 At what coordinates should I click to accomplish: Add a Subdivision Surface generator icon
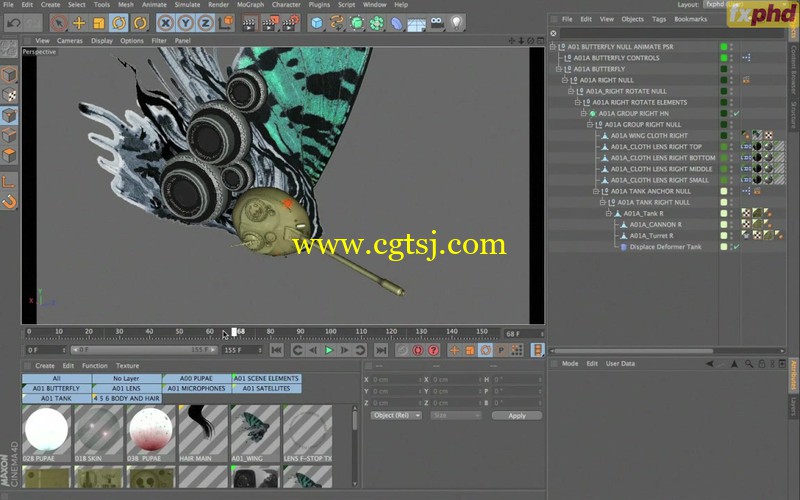(x=357, y=23)
